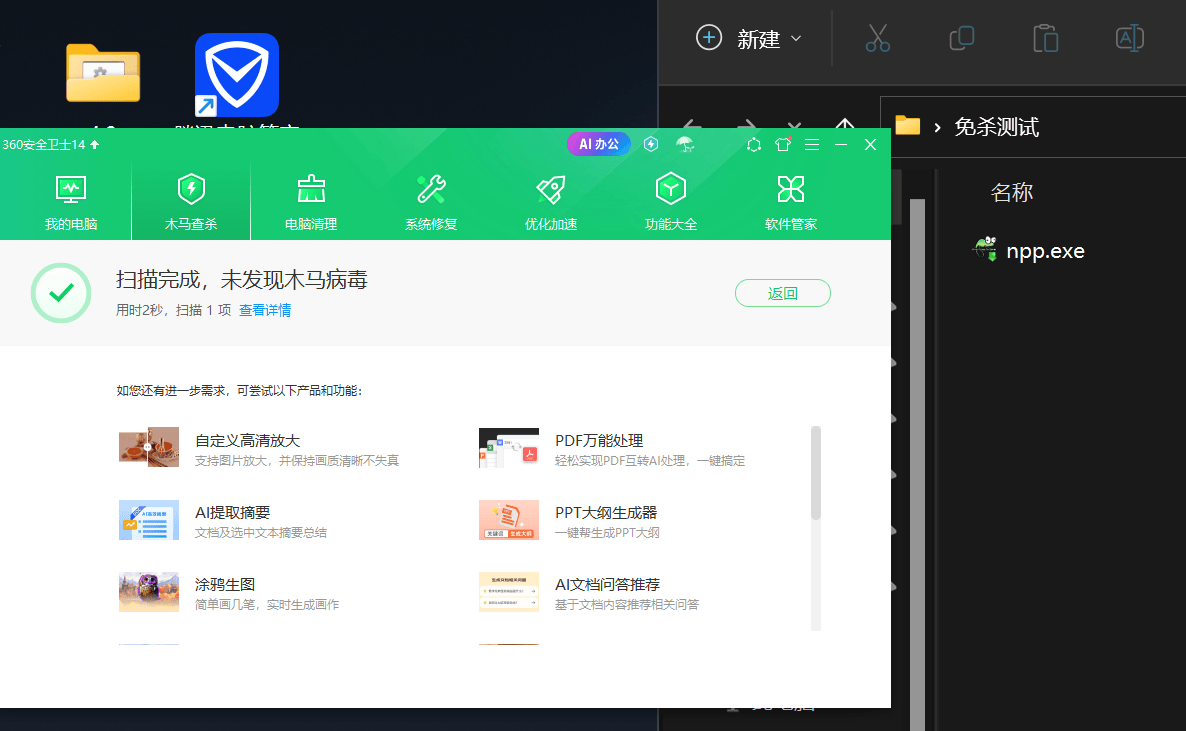Select the npp.exe file
The width and height of the screenshot is (1186, 731).
coord(1045,251)
